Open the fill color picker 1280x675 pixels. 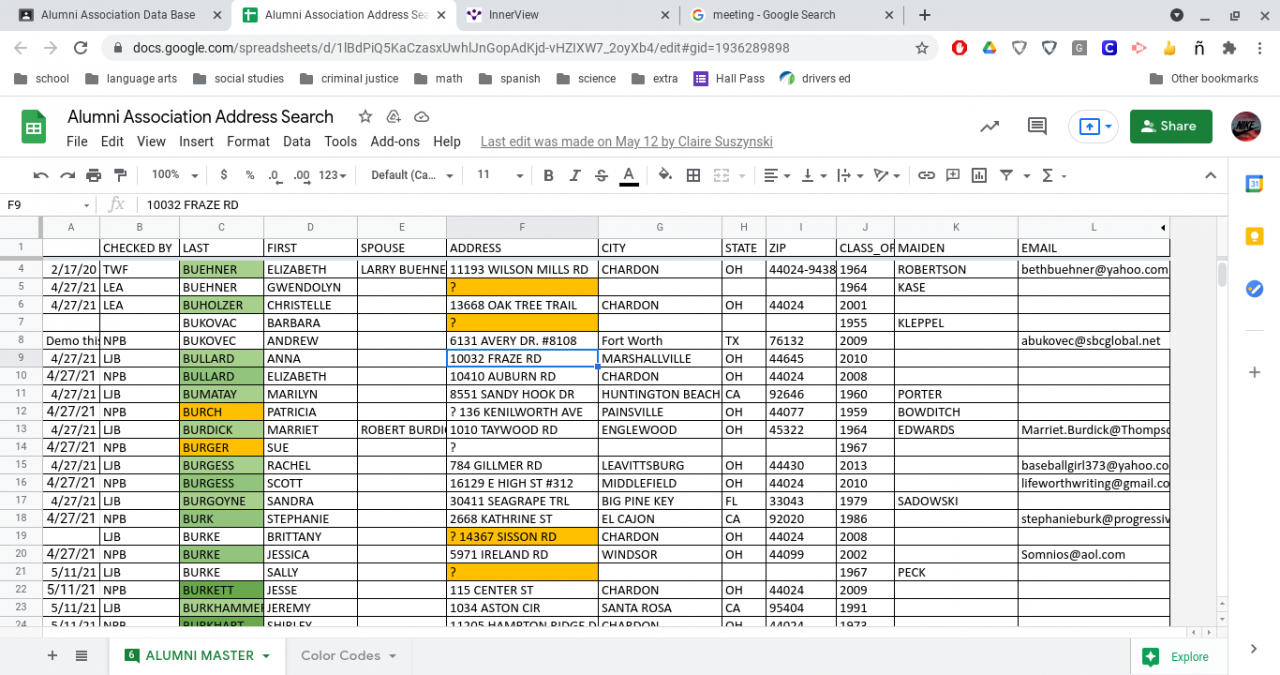pyautogui.click(x=665, y=175)
